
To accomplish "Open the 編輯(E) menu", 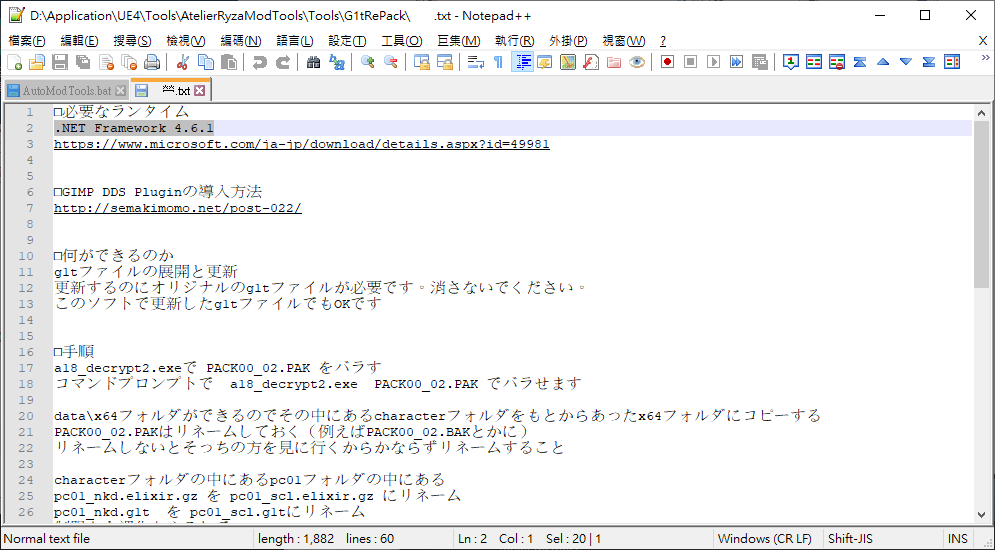I will point(79,41).
